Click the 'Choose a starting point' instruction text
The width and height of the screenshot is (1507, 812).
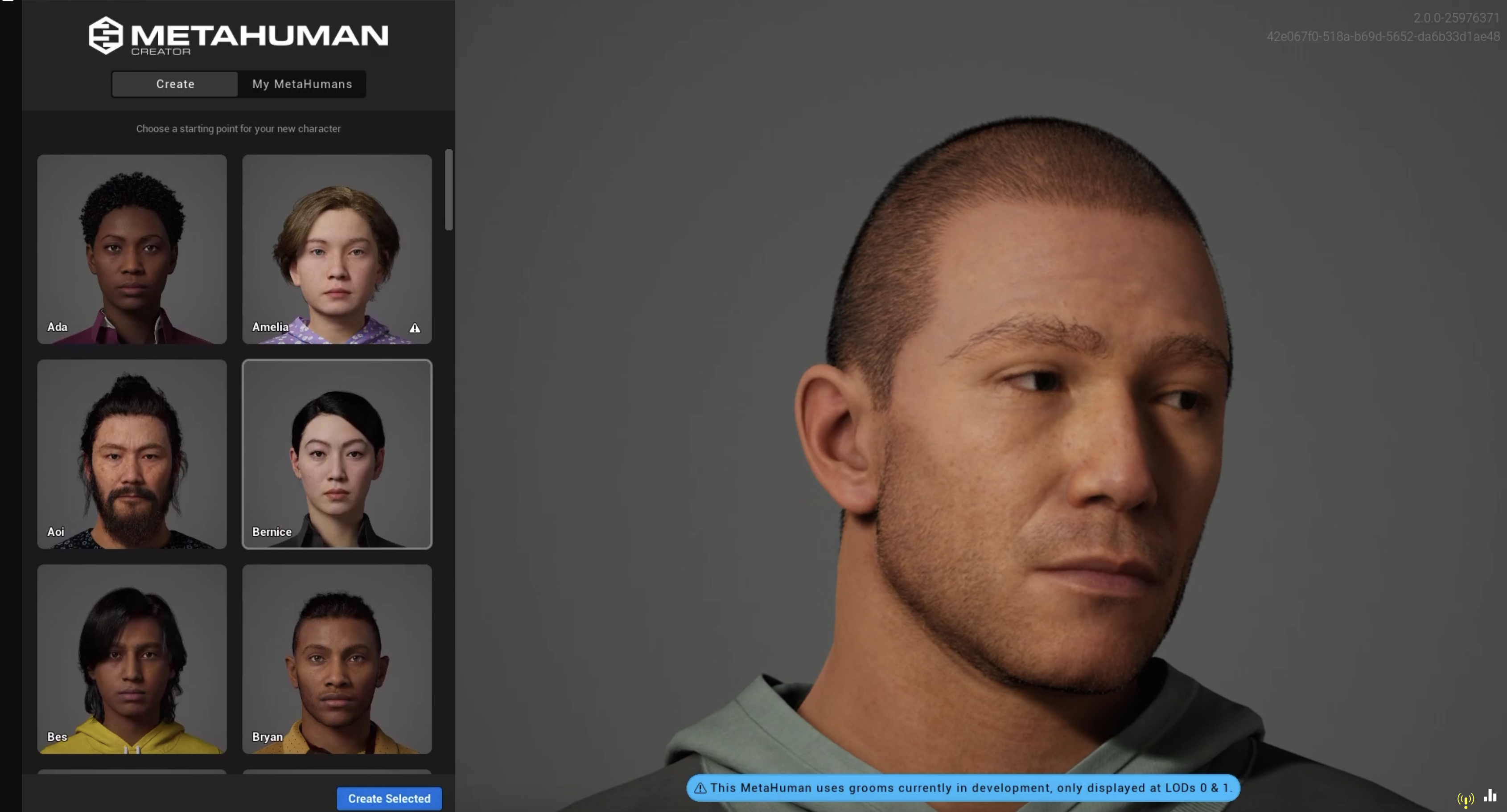pyautogui.click(x=238, y=129)
